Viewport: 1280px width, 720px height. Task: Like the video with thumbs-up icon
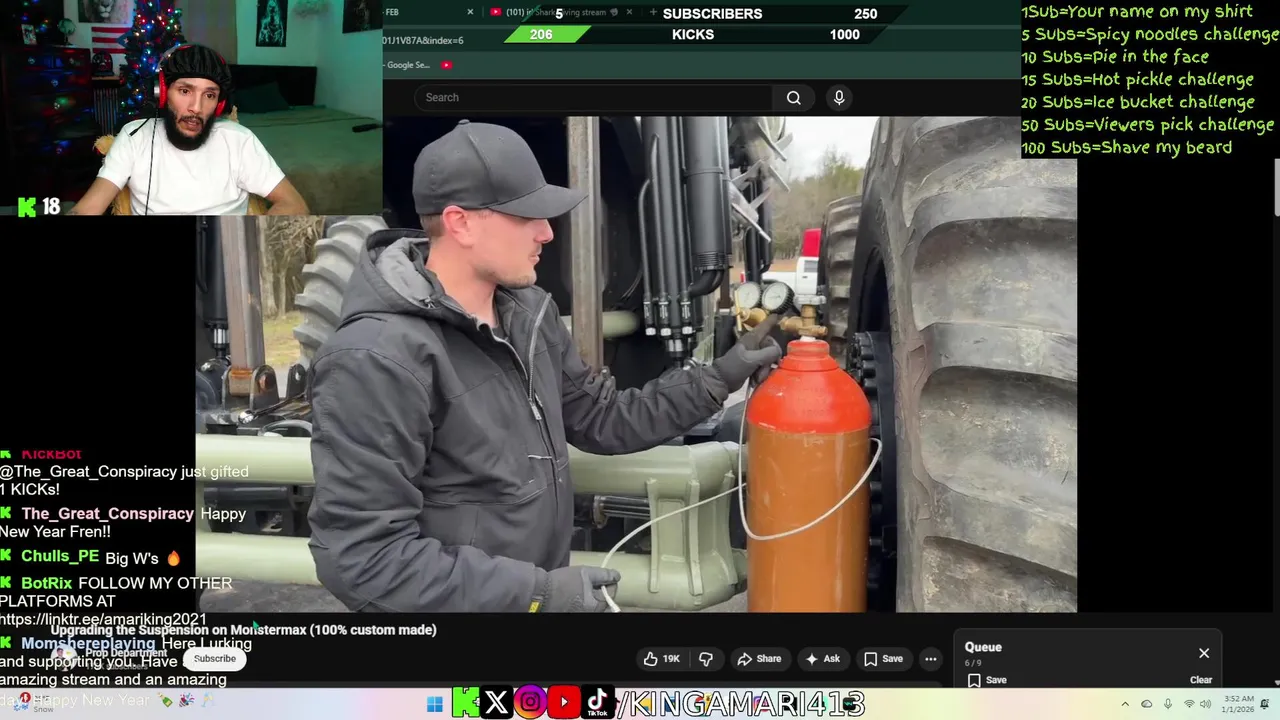tap(662, 658)
